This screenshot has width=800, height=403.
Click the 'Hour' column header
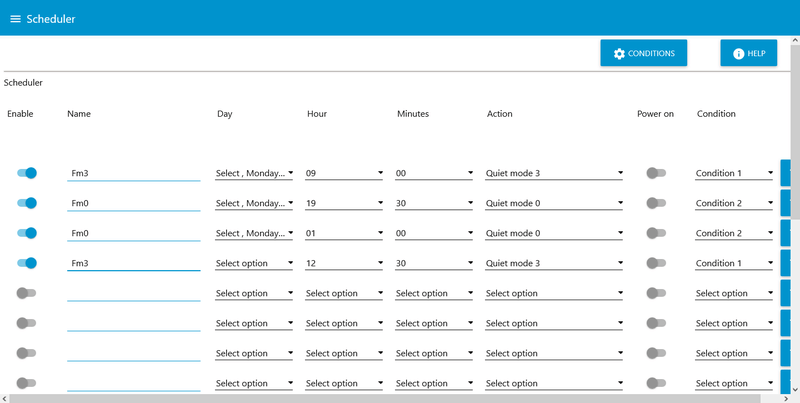pyautogui.click(x=317, y=114)
